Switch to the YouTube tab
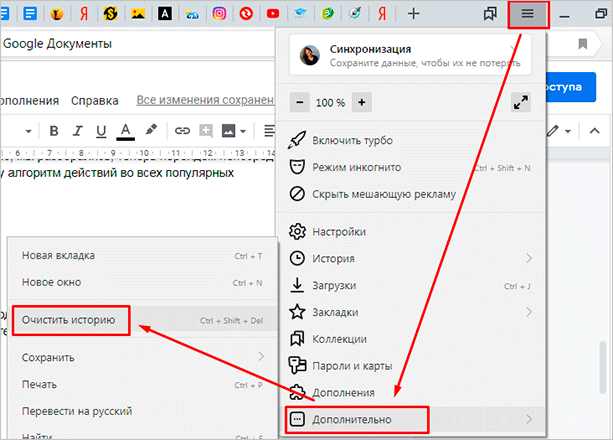The image size is (613, 440). (x=273, y=14)
